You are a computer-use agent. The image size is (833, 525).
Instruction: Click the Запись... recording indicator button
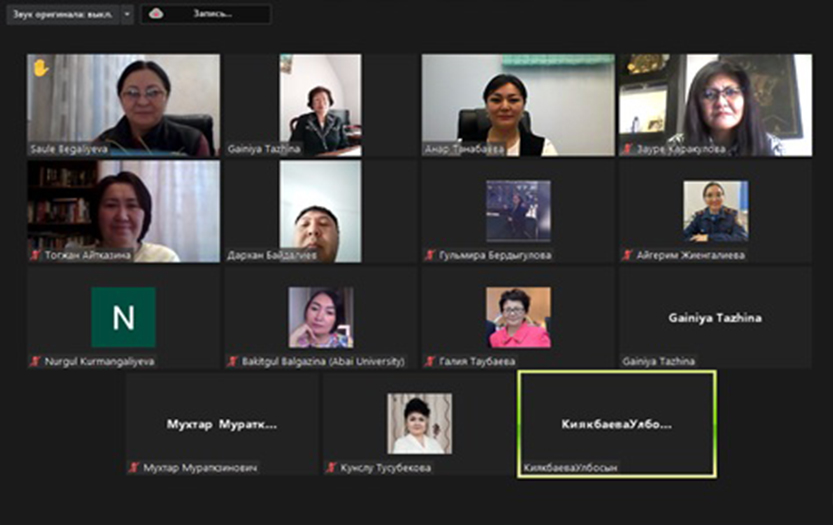211,14
